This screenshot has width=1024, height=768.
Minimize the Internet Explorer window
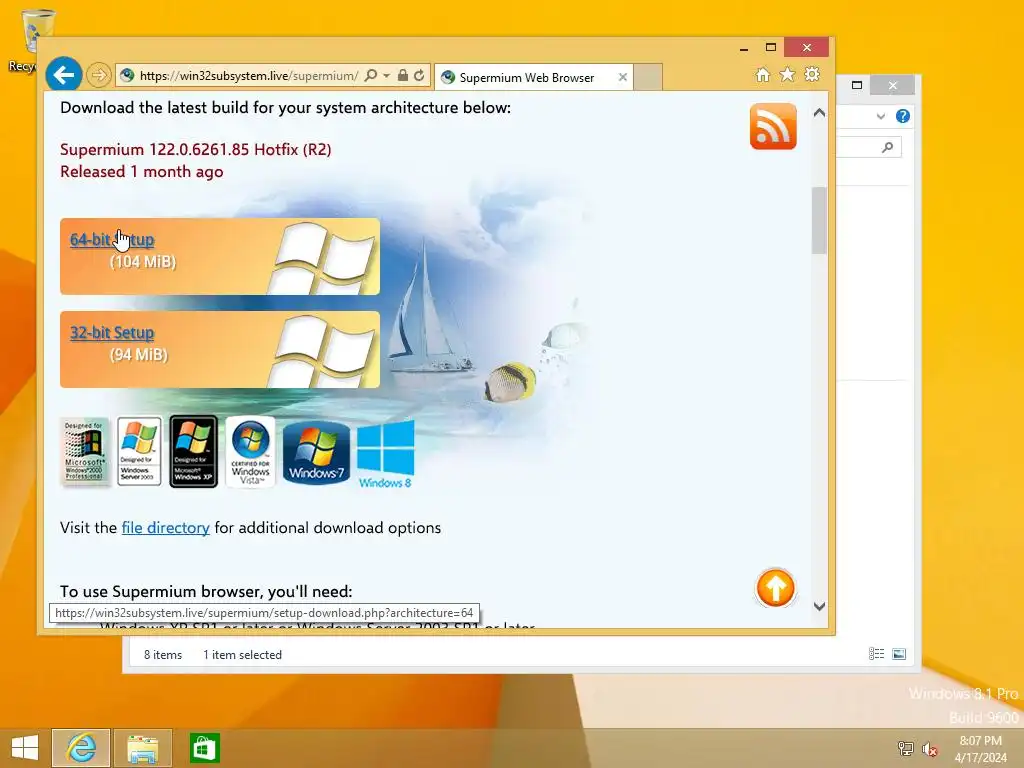(744, 48)
